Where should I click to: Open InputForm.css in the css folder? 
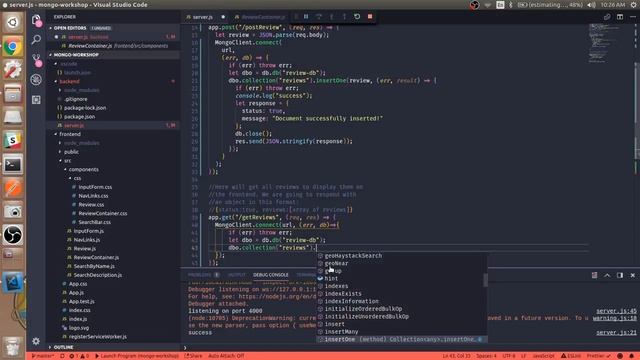(95, 187)
